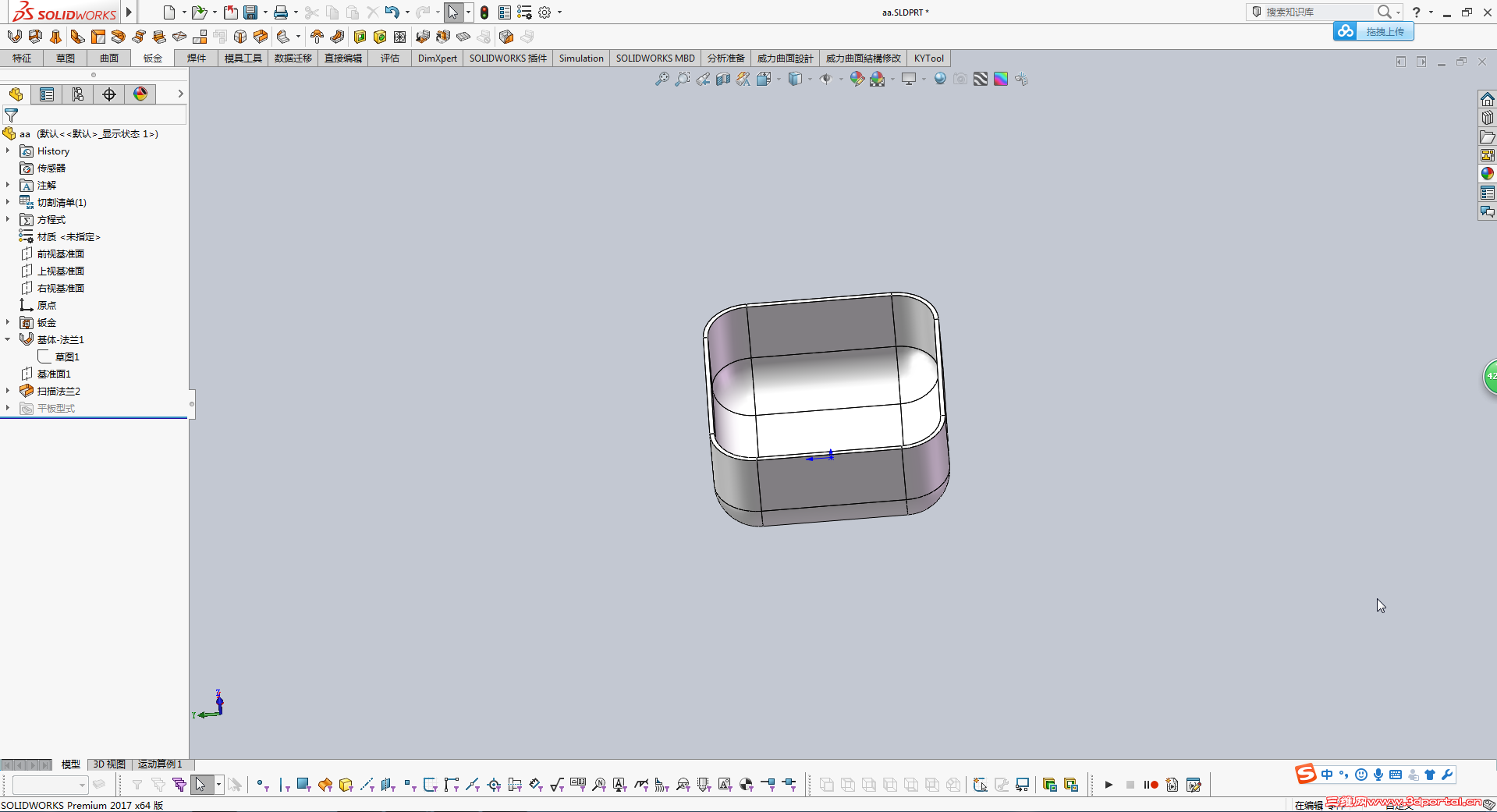Screen dimensions: 1497x812
Task: Click the Previous View icon
Action: point(703,79)
